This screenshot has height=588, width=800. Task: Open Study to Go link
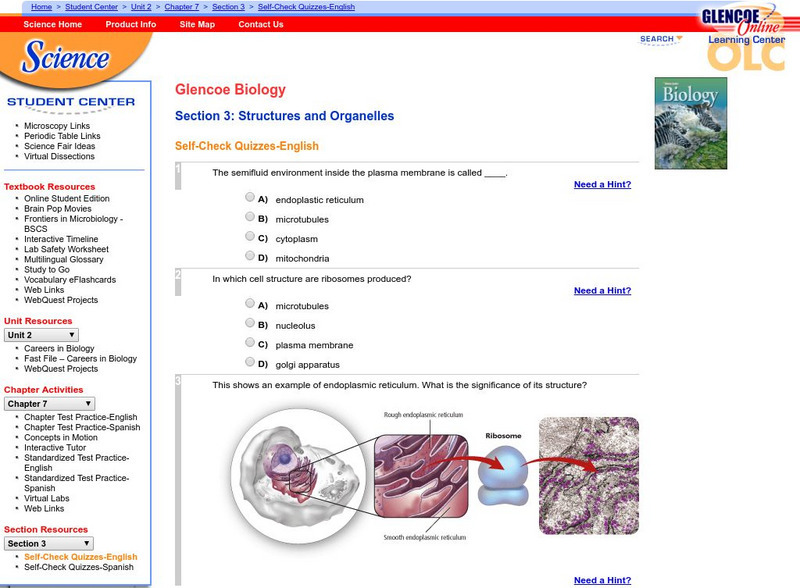47,270
